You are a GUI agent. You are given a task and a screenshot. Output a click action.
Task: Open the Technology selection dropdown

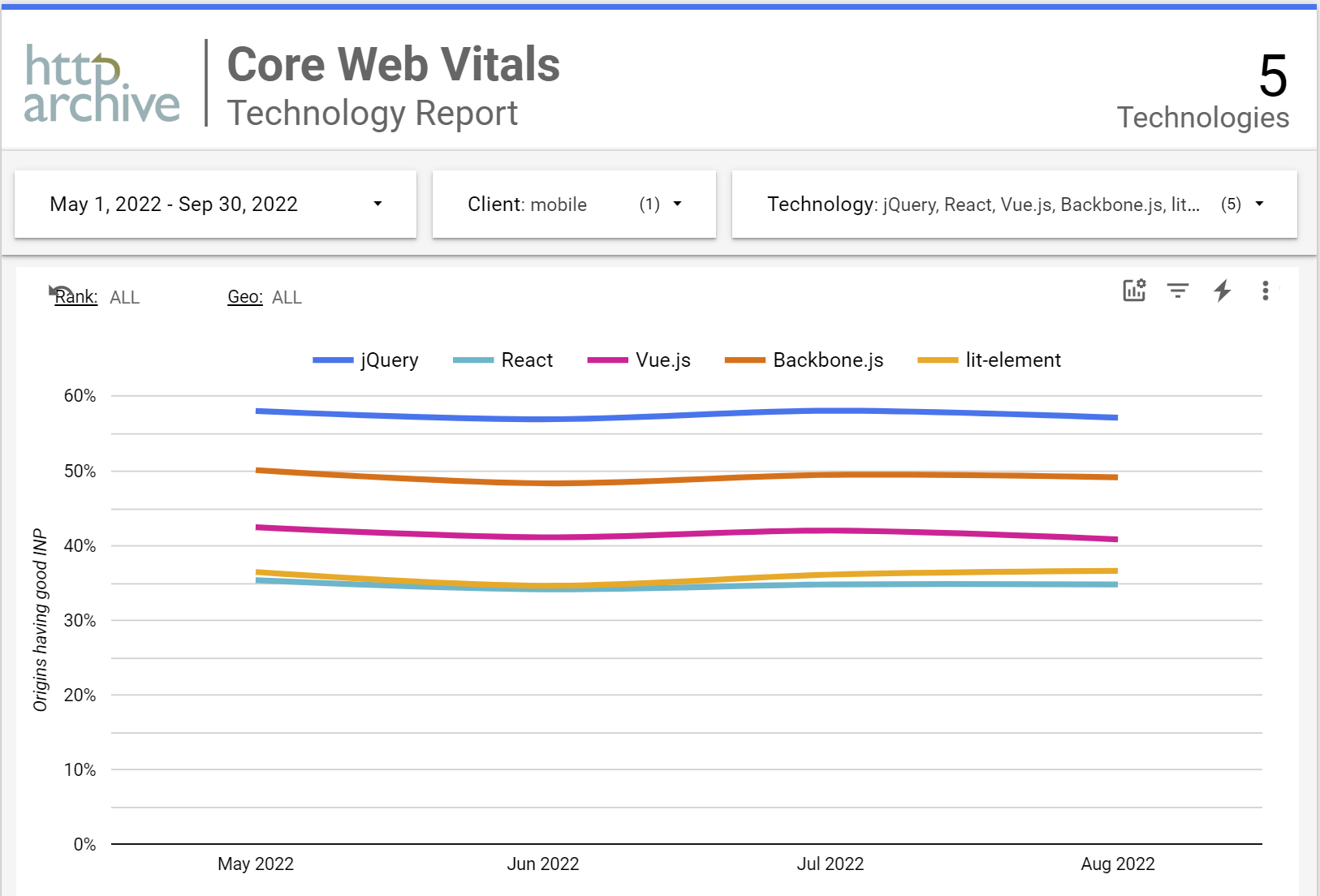pos(1014,205)
